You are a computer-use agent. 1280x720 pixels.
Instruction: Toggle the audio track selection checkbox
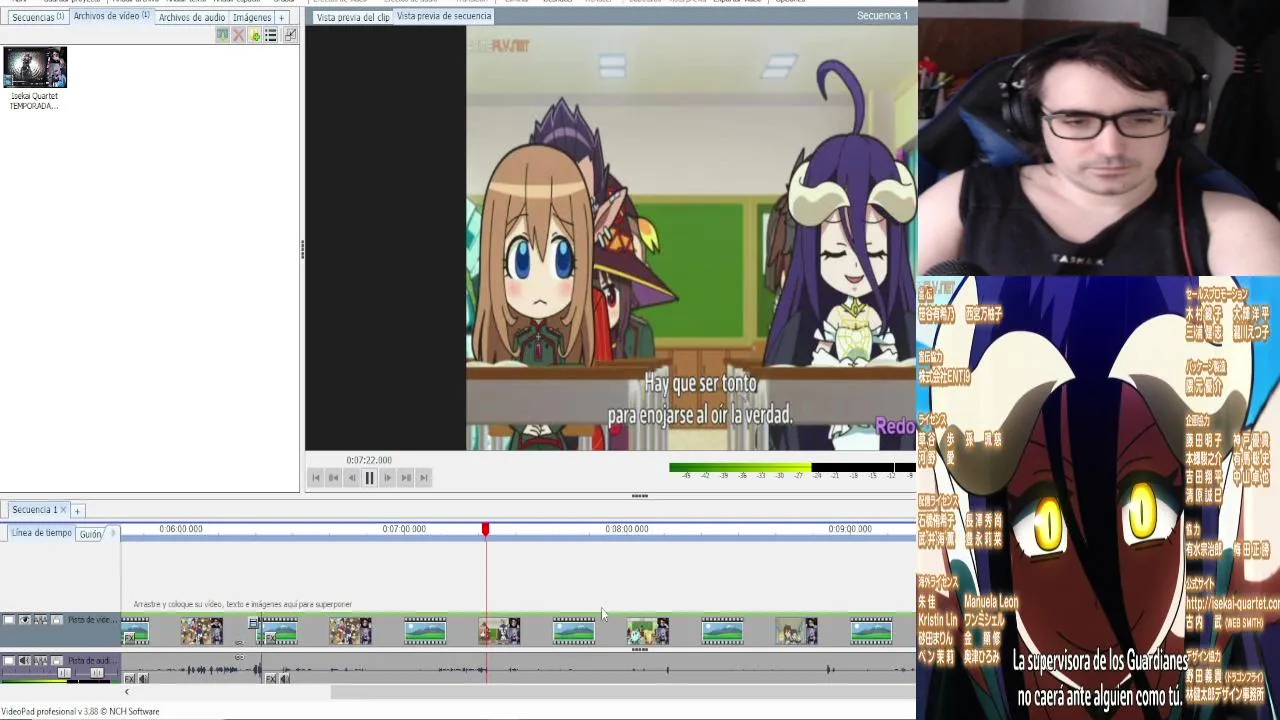[x=9, y=660]
